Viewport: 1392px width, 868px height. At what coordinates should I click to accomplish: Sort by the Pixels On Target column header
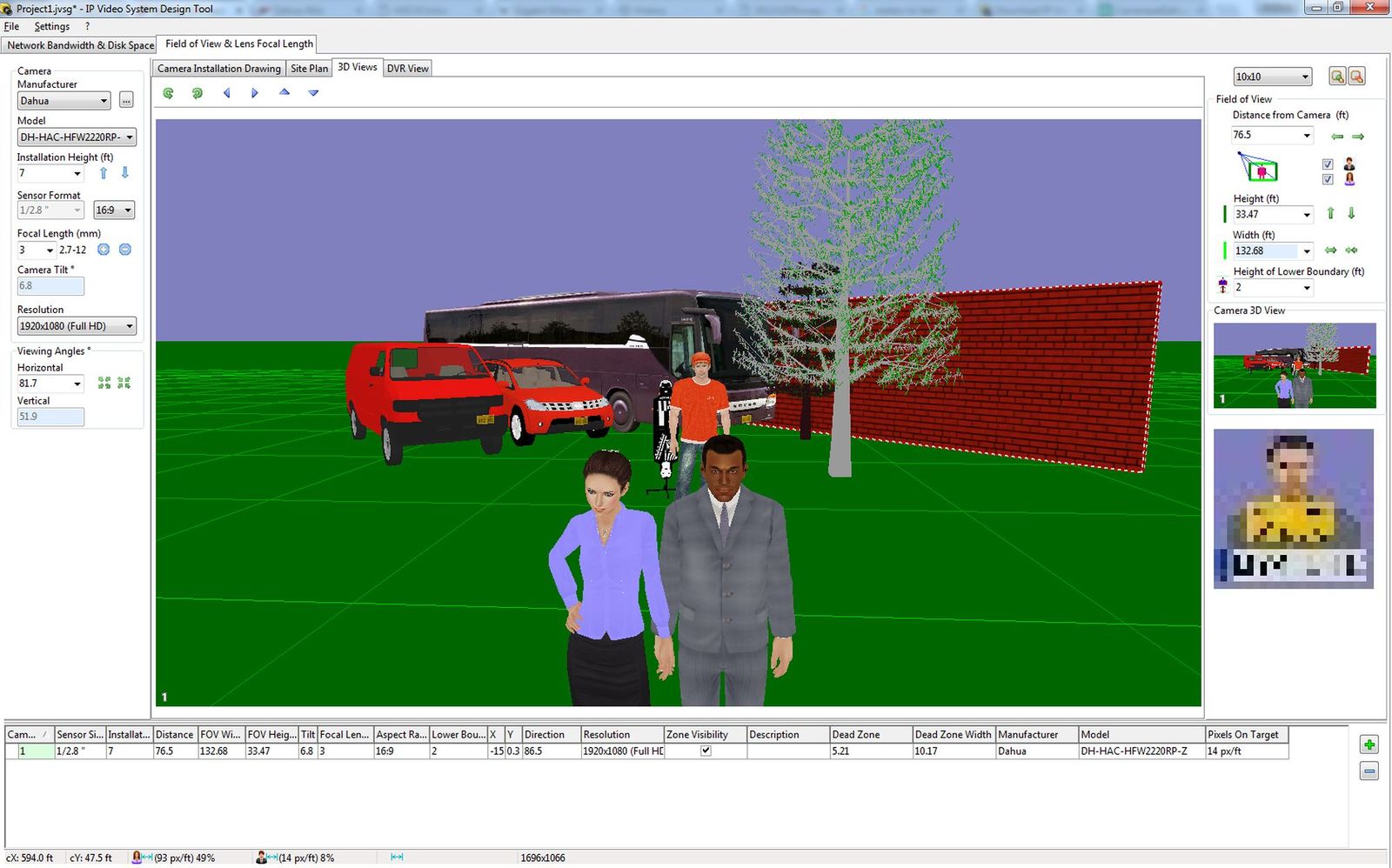pyautogui.click(x=1247, y=735)
